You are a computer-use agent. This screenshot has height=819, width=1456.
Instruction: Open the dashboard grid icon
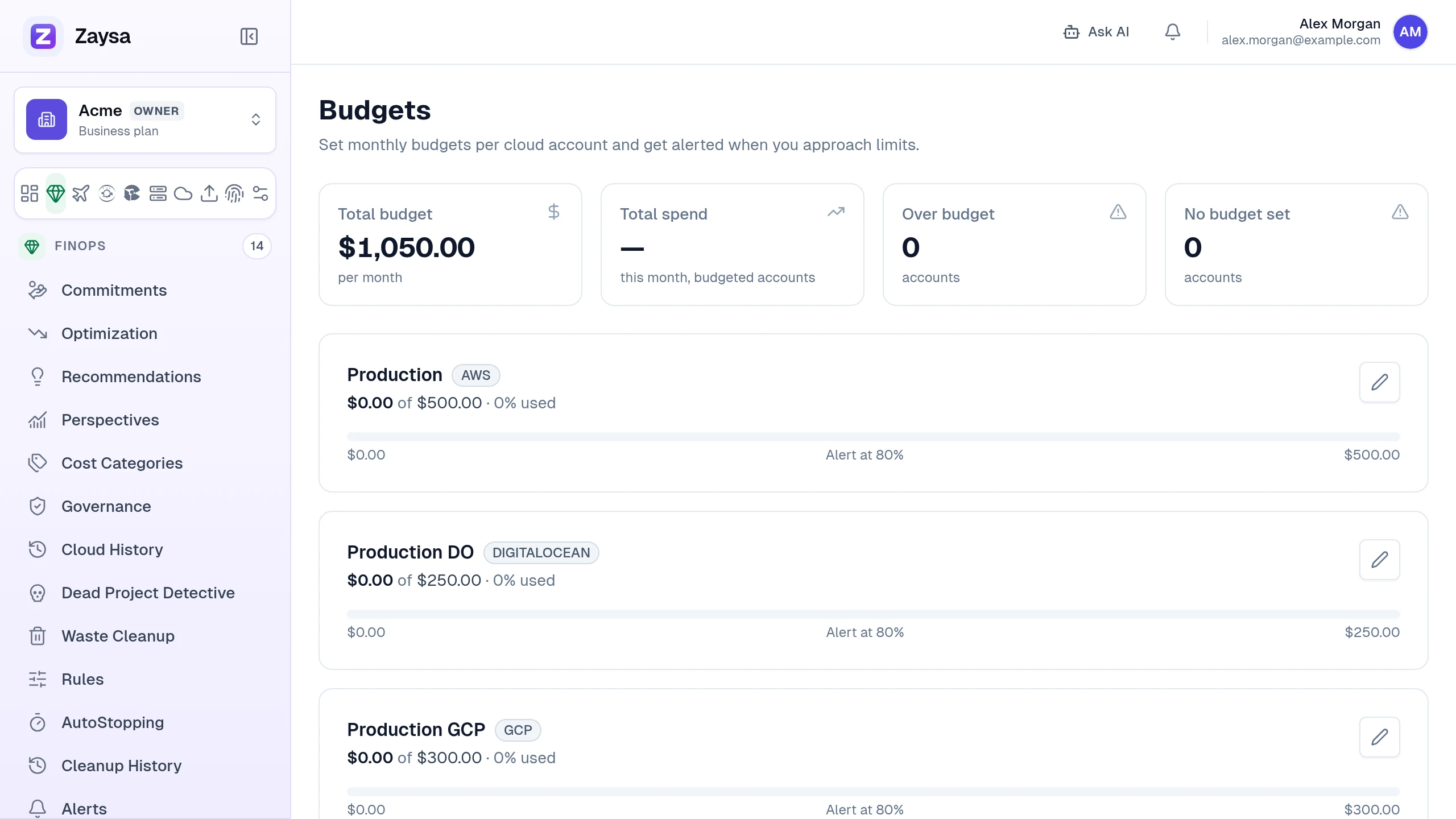pos(30,193)
